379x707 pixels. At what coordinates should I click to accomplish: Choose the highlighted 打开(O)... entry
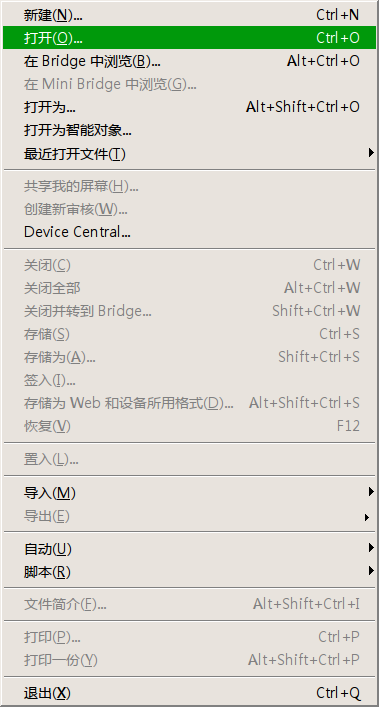coord(189,37)
